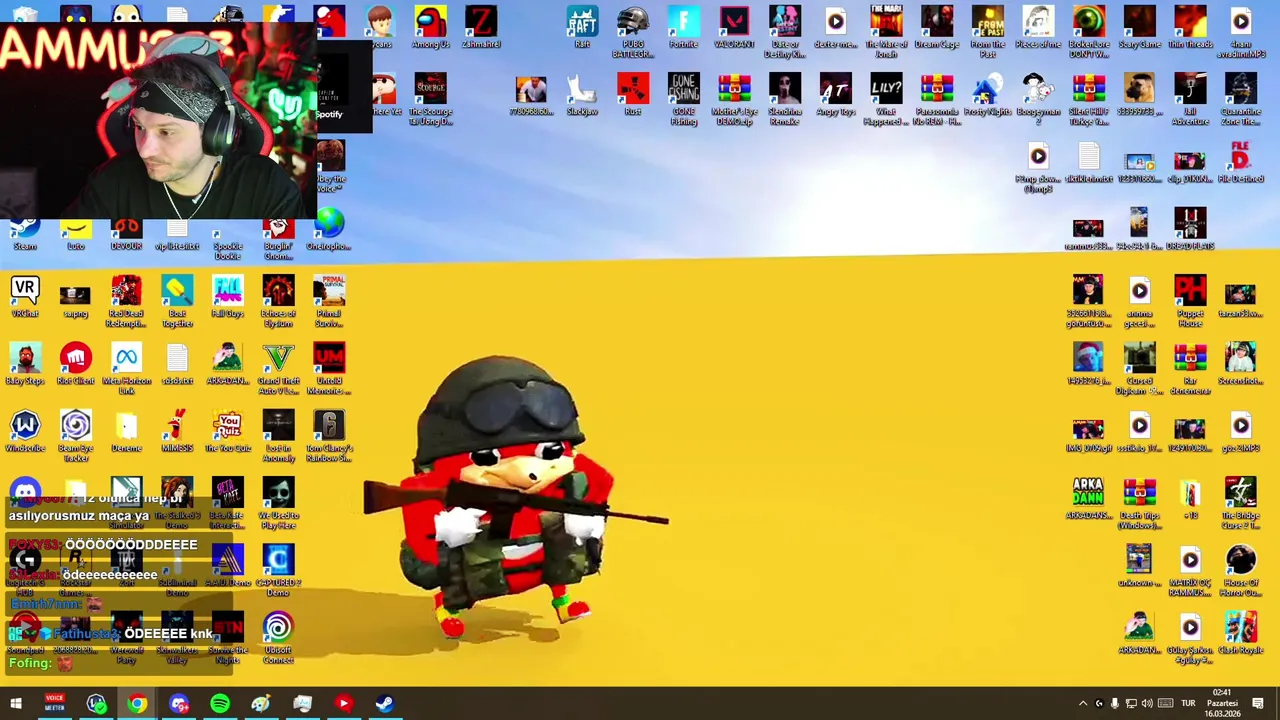Open the Windows Start menu
This screenshot has width=1280, height=720.
[15, 704]
